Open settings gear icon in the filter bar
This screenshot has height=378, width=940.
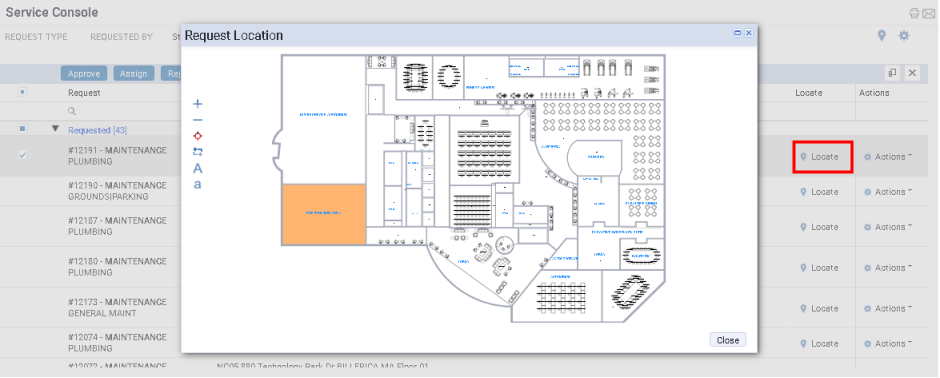(903, 36)
